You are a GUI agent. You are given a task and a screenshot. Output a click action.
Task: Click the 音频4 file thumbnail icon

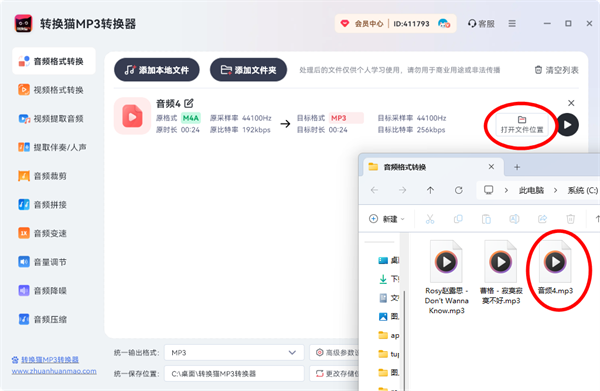pos(132,116)
